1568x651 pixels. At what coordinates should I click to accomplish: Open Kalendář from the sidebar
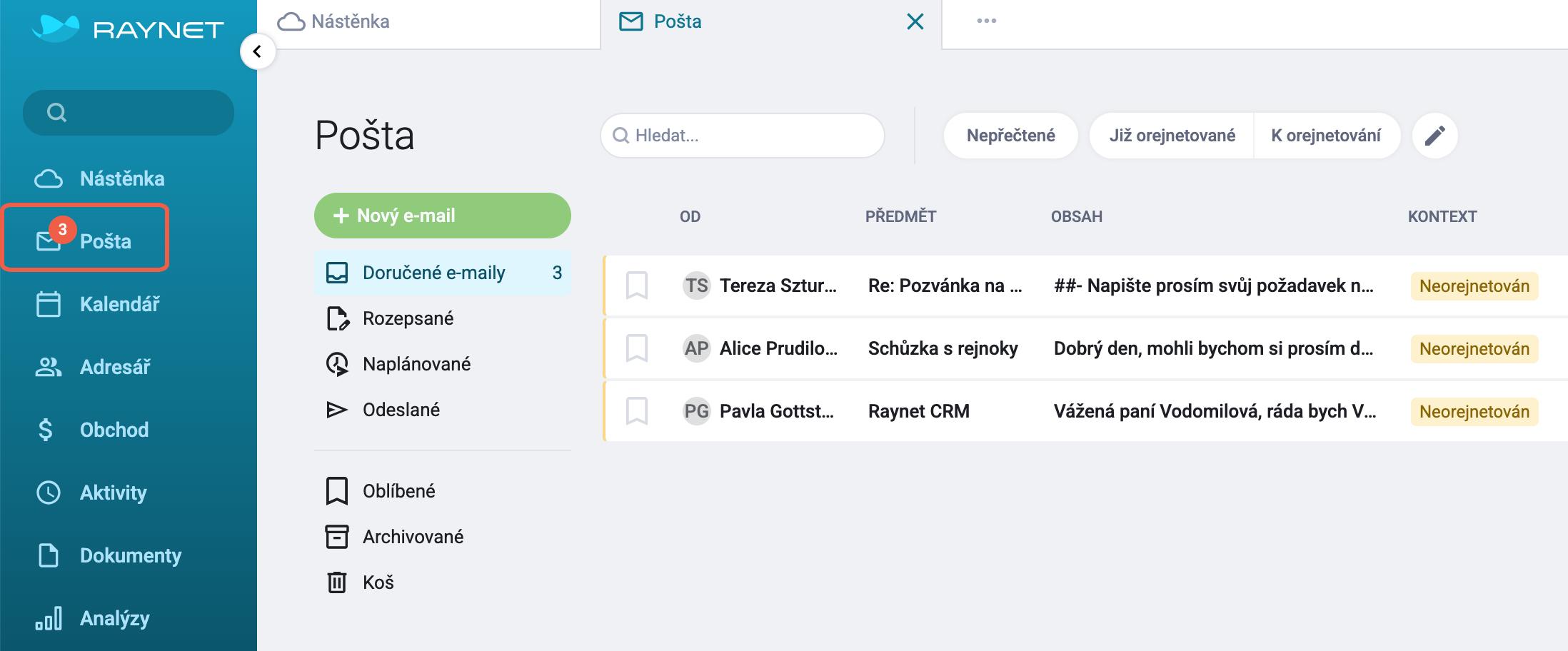[98, 304]
